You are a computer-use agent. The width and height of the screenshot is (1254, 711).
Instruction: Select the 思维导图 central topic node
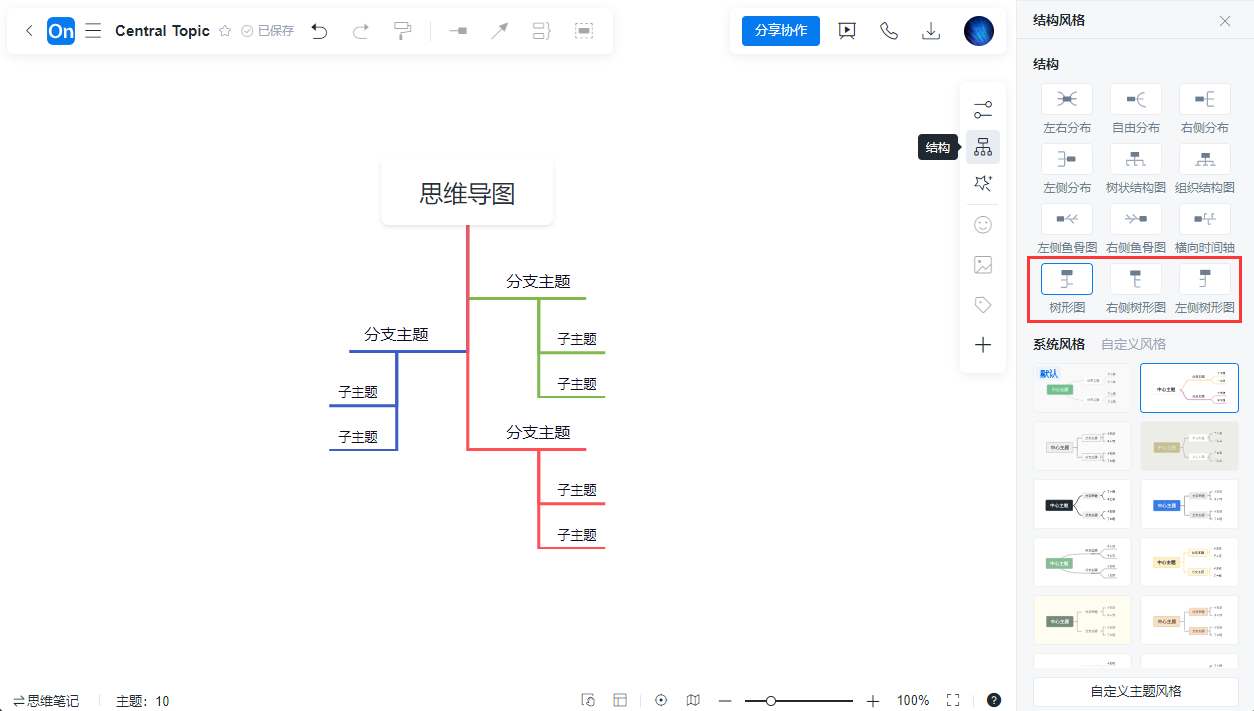(x=467, y=192)
